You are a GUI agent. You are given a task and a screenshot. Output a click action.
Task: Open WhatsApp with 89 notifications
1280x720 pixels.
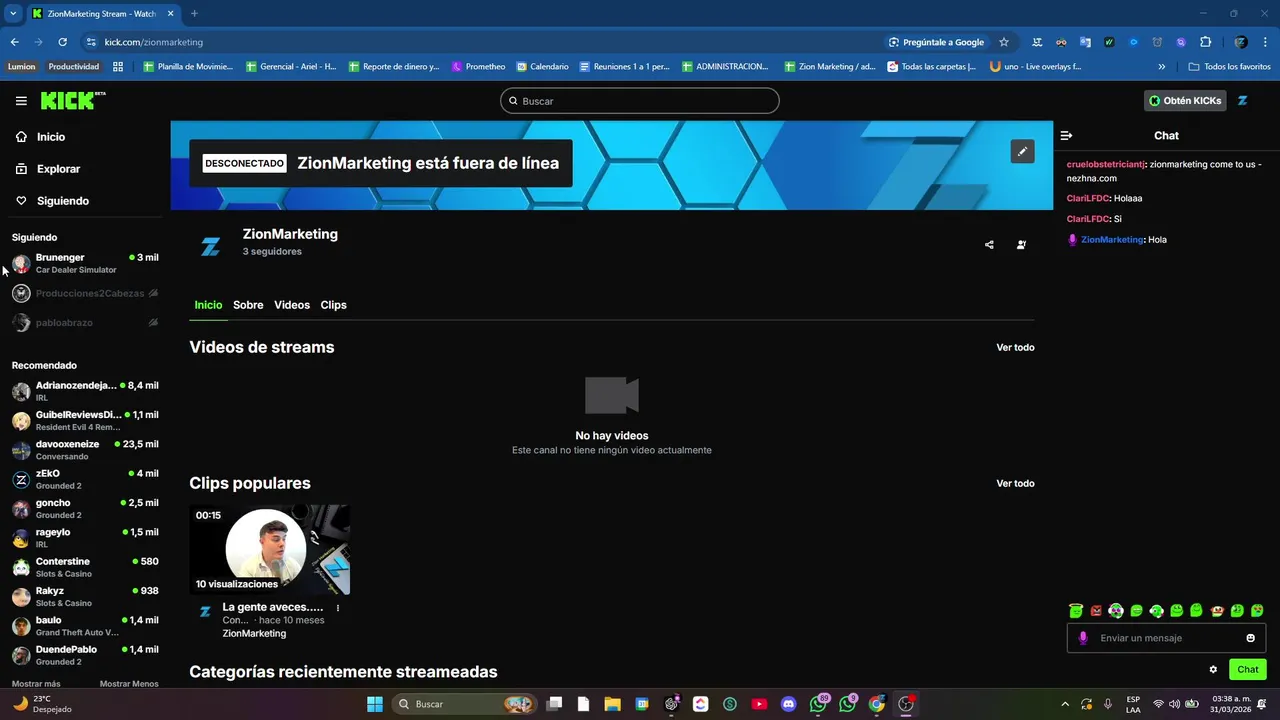819,704
